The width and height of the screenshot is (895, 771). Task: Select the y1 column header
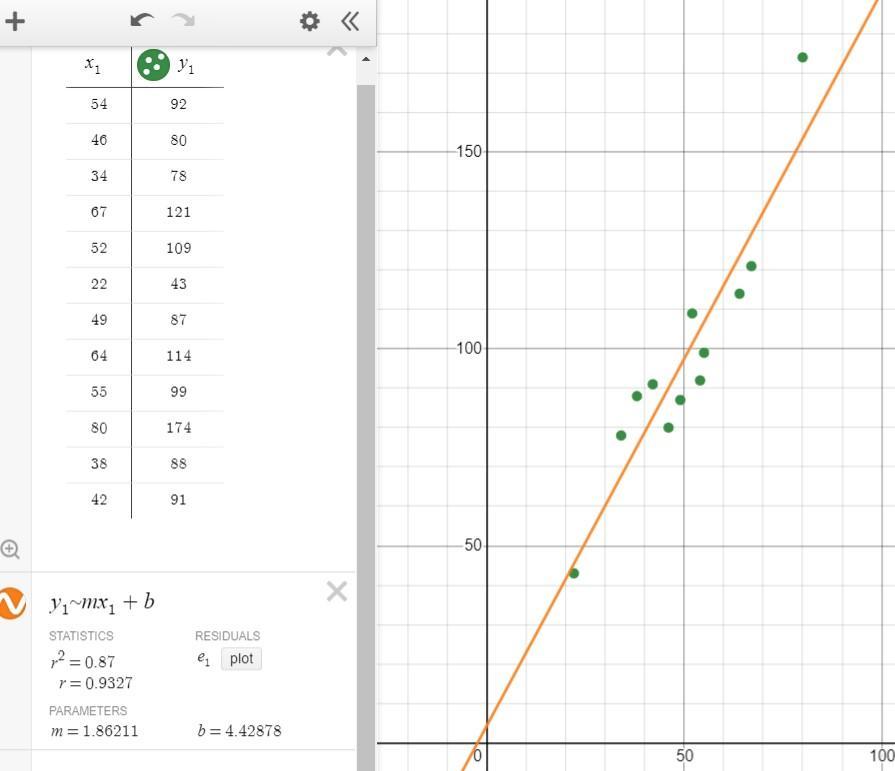click(186, 65)
